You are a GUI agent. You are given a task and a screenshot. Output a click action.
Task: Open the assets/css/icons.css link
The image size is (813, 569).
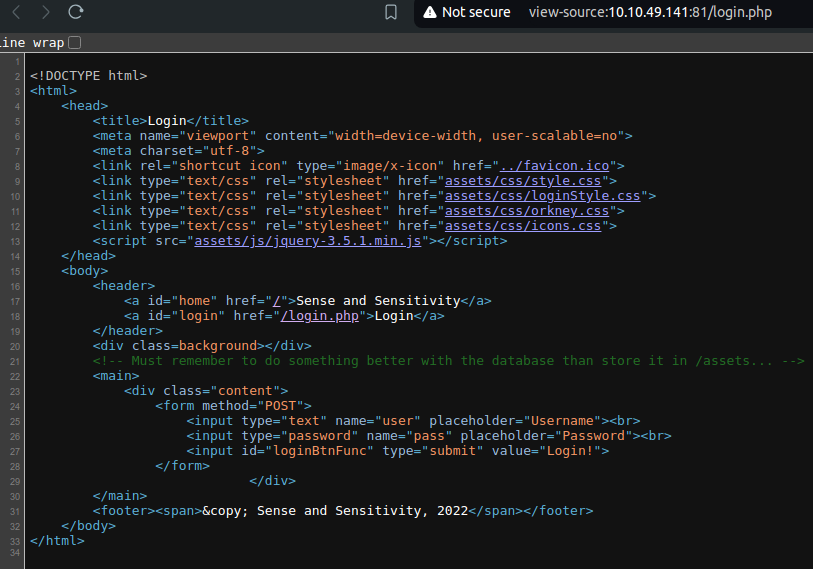523,226
